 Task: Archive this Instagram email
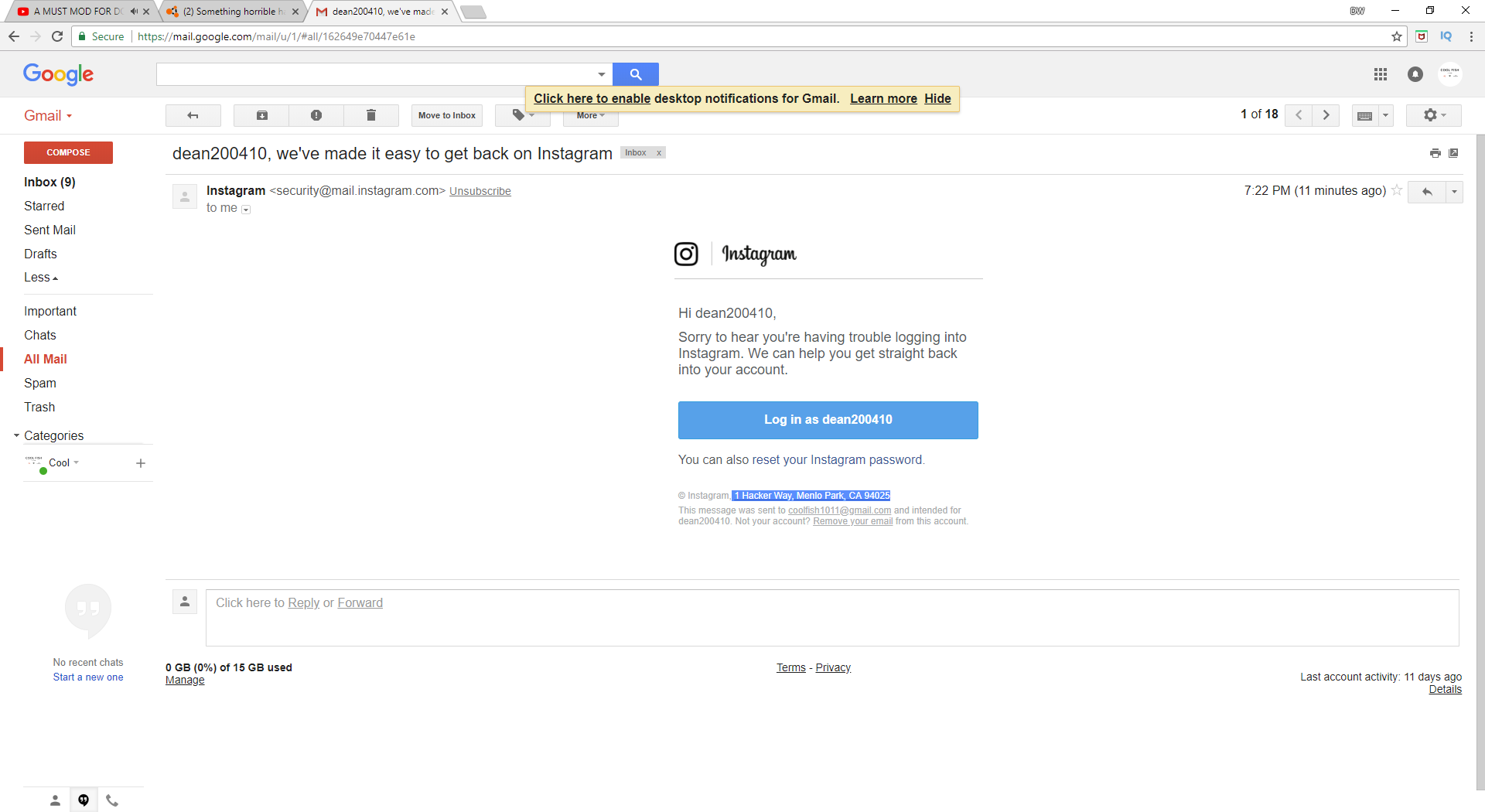click(262, 115)
